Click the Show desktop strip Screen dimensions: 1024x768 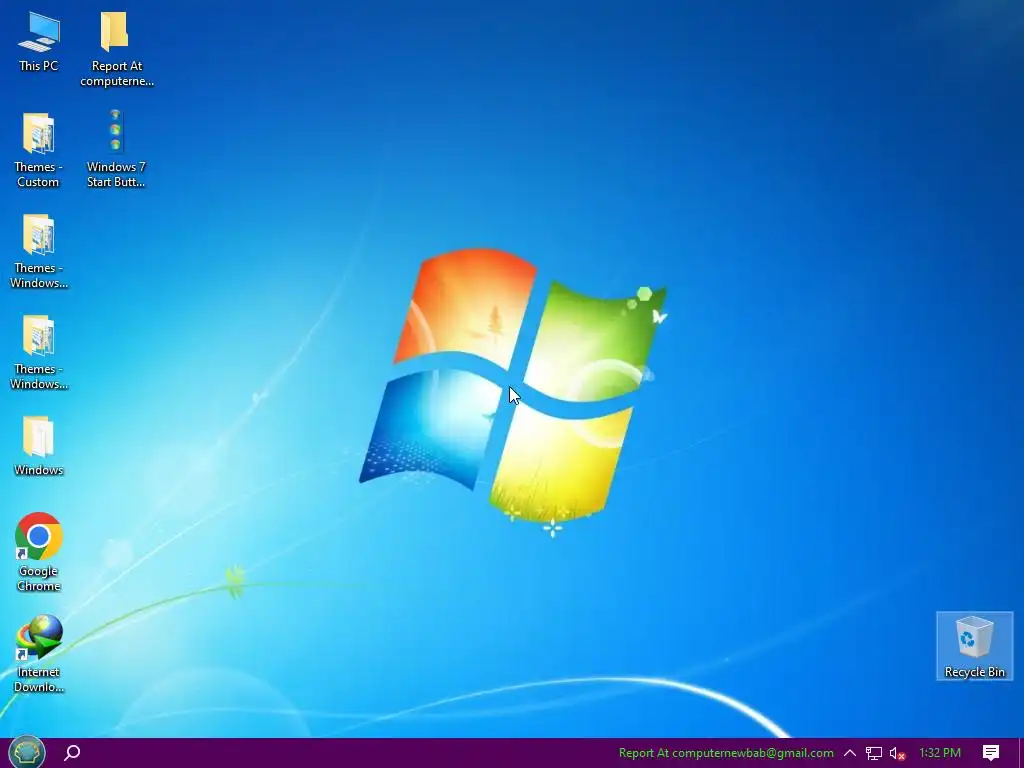tap(1021, 753)
